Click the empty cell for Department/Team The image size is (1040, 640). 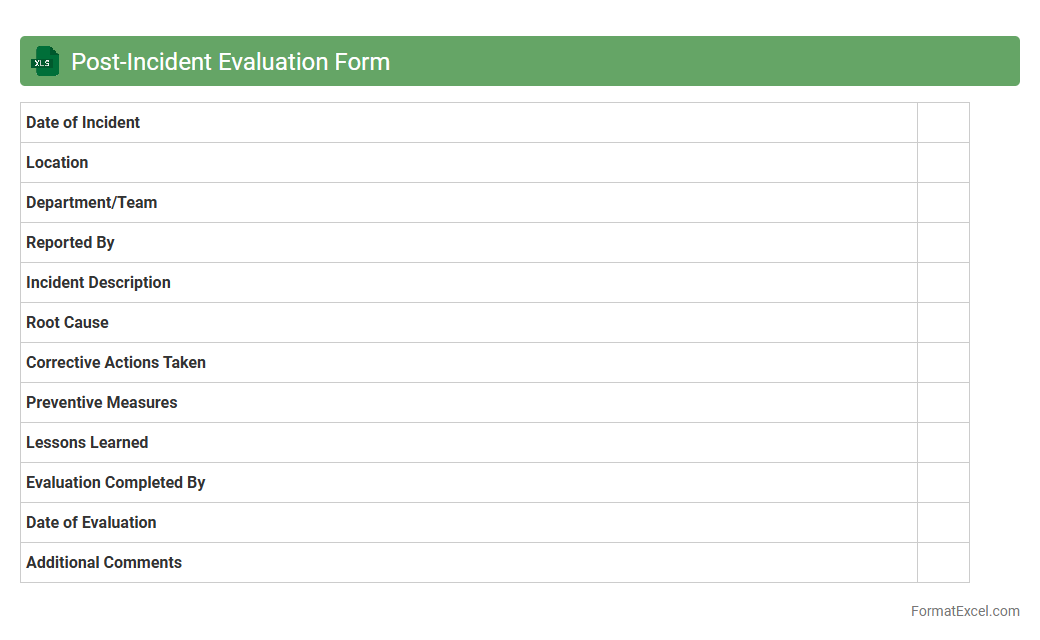[943, 203]
